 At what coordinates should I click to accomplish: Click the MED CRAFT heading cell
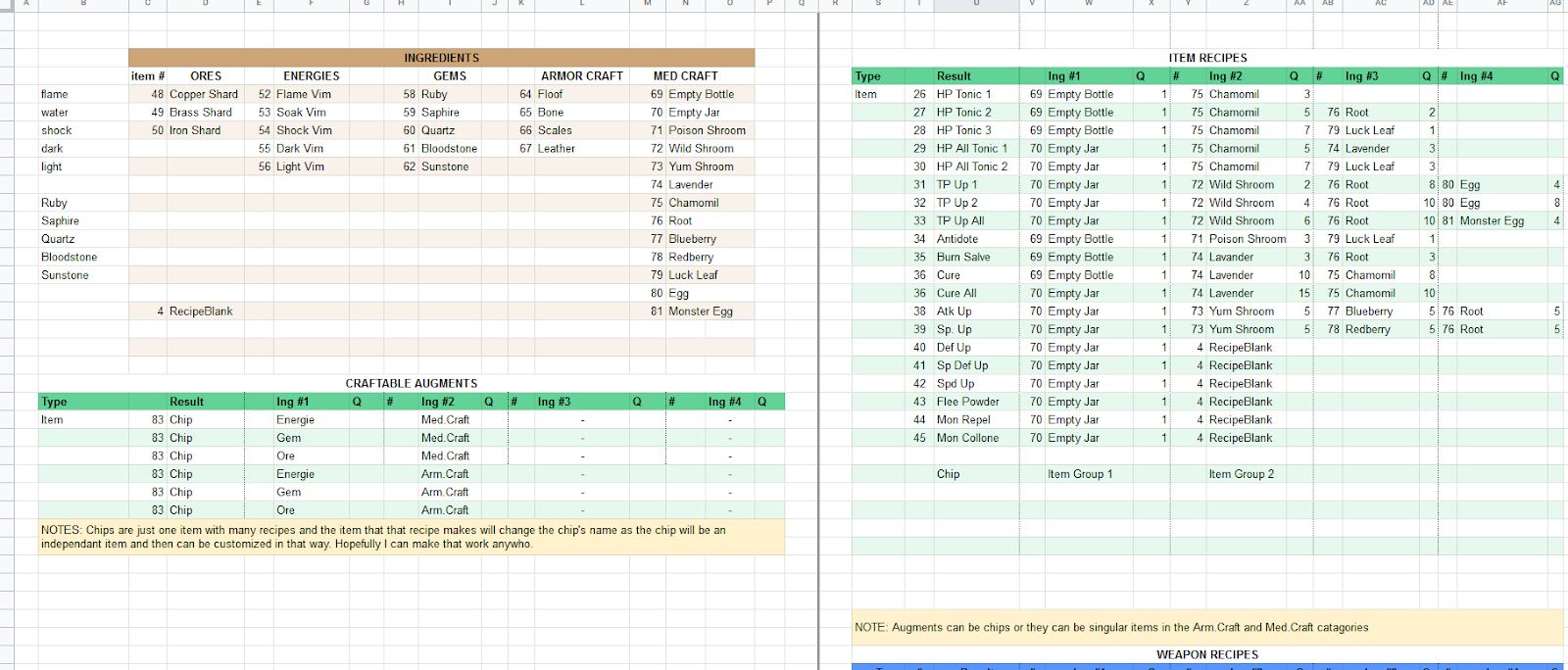tap(686, 75)
